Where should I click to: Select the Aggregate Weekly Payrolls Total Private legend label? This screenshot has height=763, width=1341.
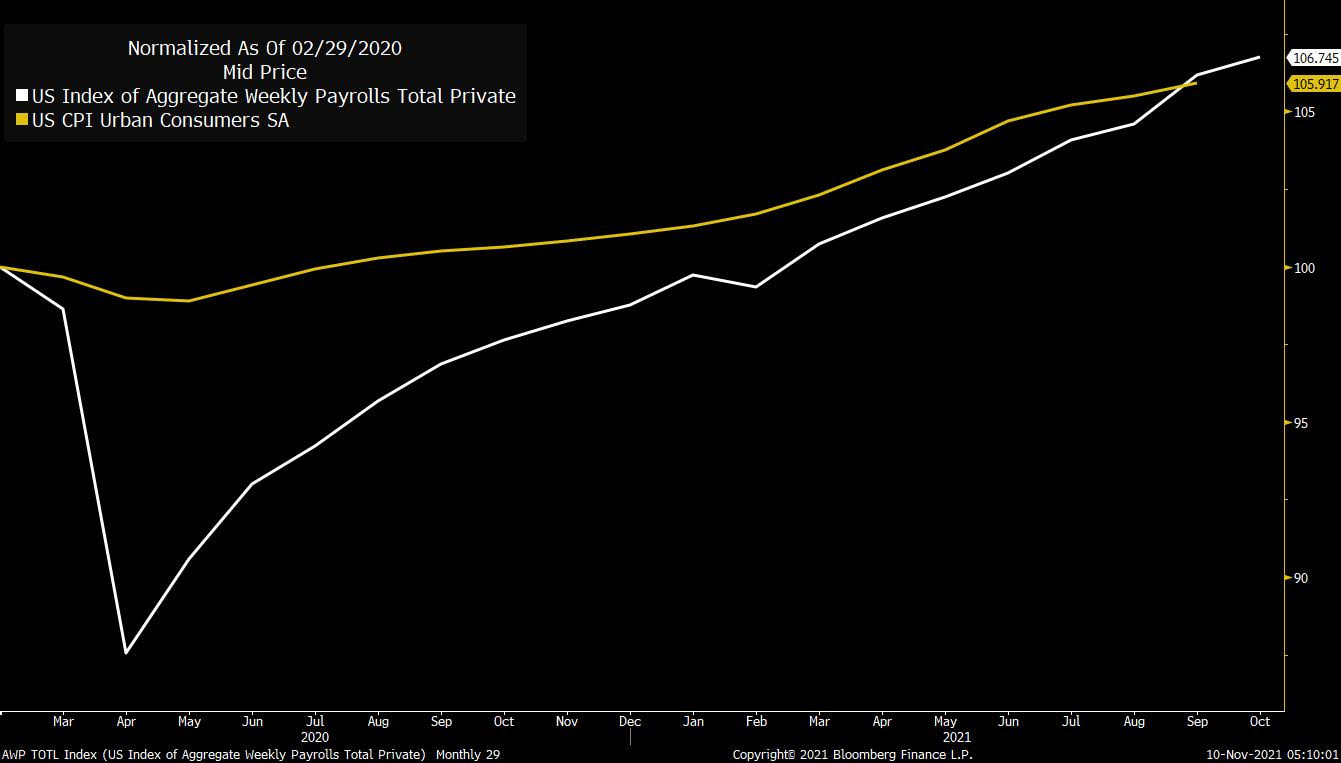coord(274,97)
